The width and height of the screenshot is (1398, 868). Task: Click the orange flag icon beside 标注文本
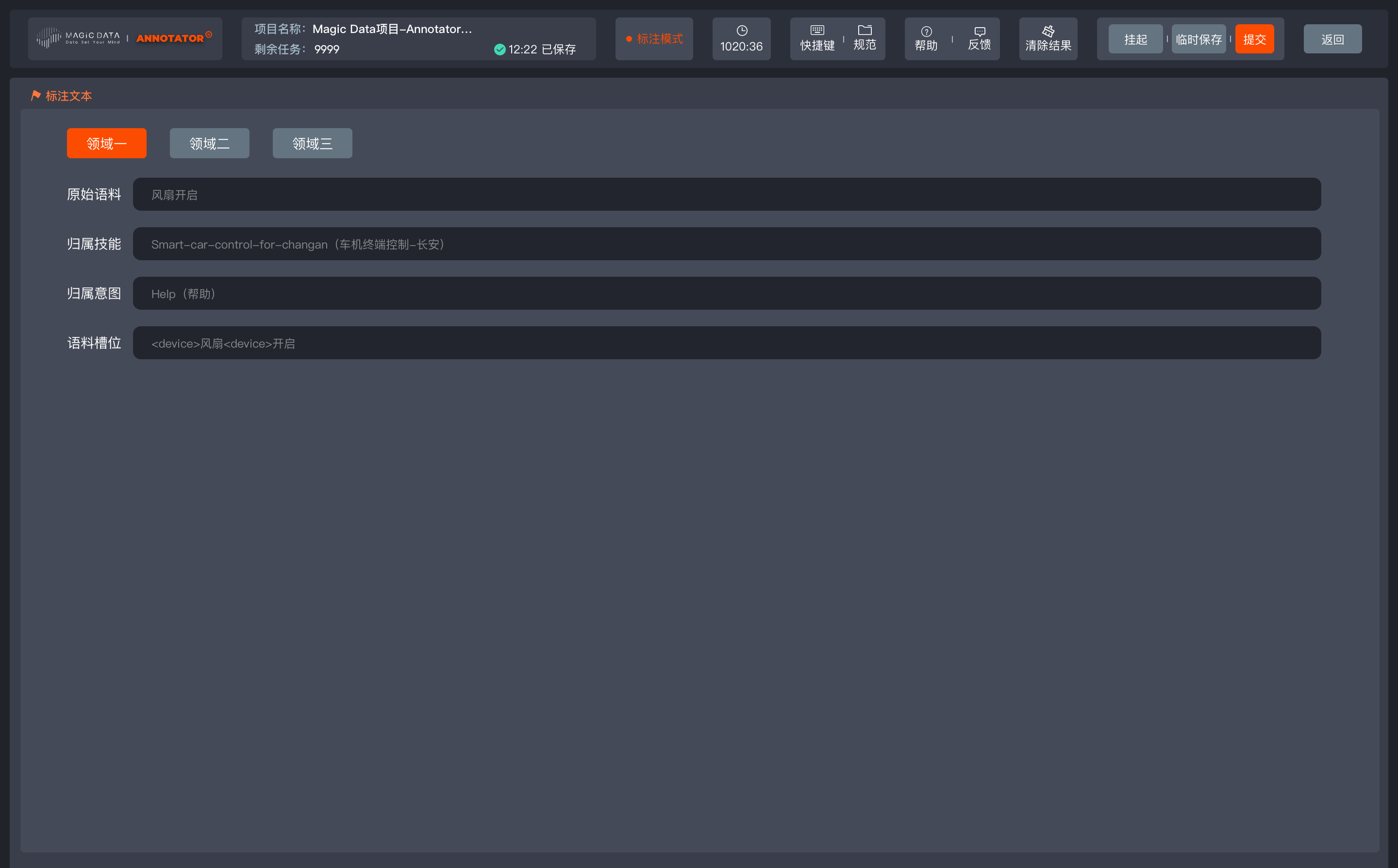[x=35, y=95]
